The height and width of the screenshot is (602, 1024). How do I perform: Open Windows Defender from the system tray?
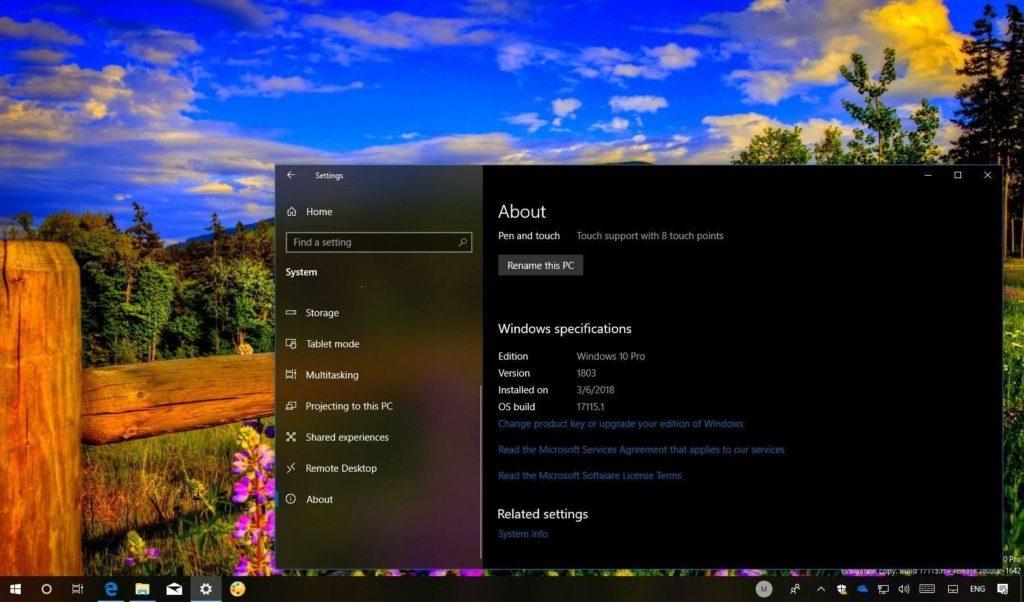(x=841, y=589)
